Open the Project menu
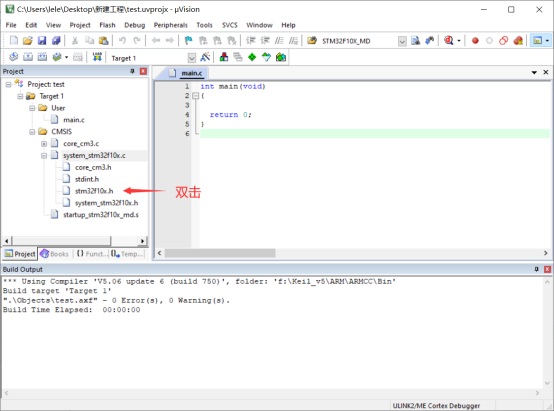554x411 pixels. pos(80,25)
